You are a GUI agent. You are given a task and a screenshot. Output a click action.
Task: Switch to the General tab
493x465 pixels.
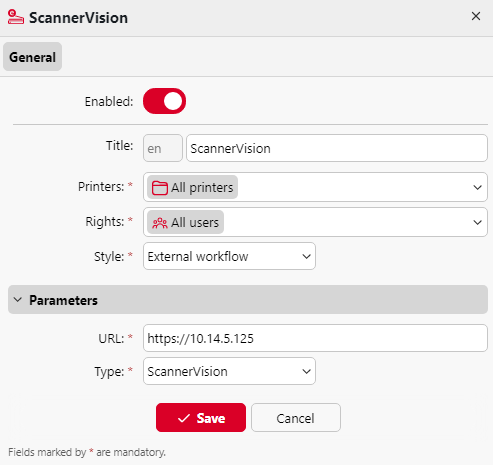pos(32,57)
